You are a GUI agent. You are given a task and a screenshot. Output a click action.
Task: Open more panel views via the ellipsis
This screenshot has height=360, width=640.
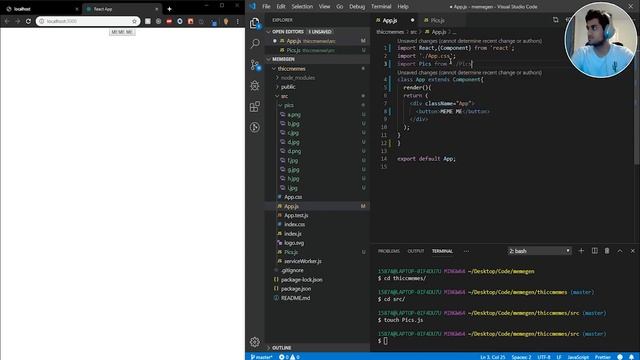click(466, 251)
